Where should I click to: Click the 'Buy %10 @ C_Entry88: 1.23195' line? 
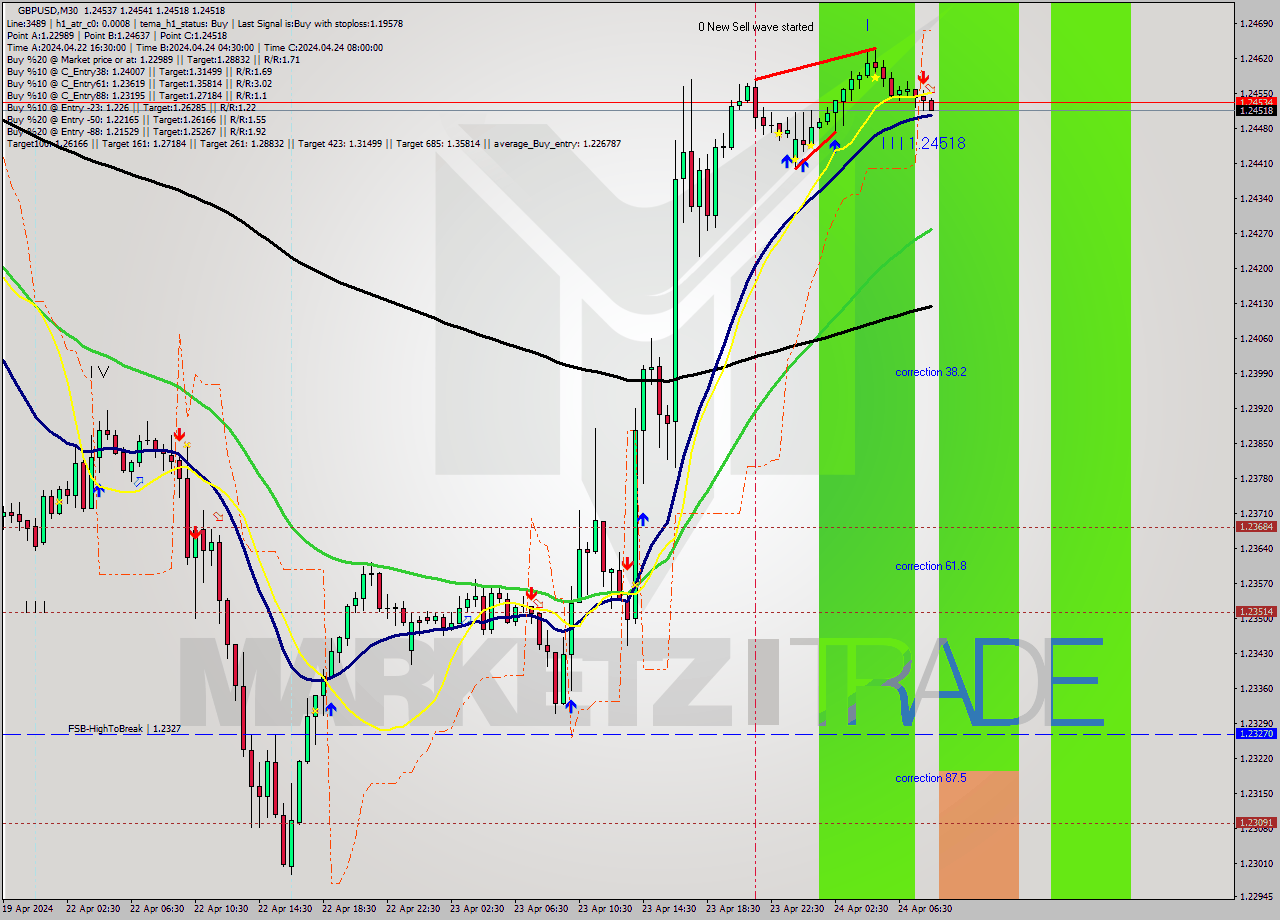click(135, 95)
